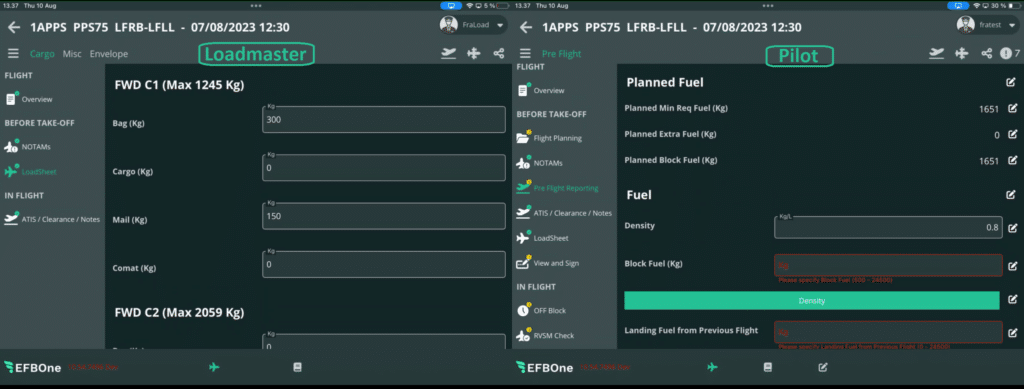The height and width of the screenshot is (389, 1024).
Task: Click the EFBOne logo on Pilot screen
Action: (545, 367)
